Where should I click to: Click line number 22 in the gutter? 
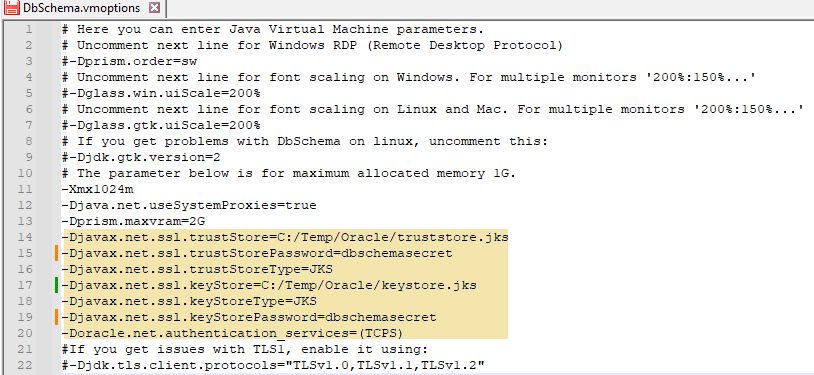(26, 366)
